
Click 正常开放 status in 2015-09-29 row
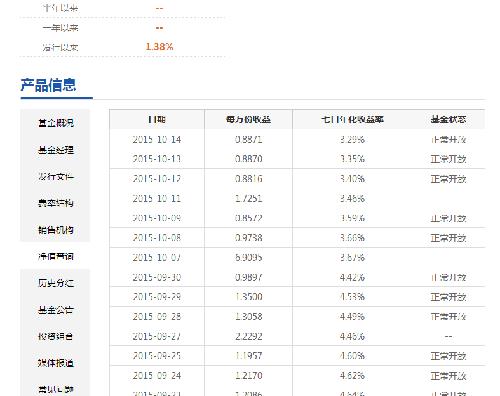pyautogui.click(x=448, y=297)
